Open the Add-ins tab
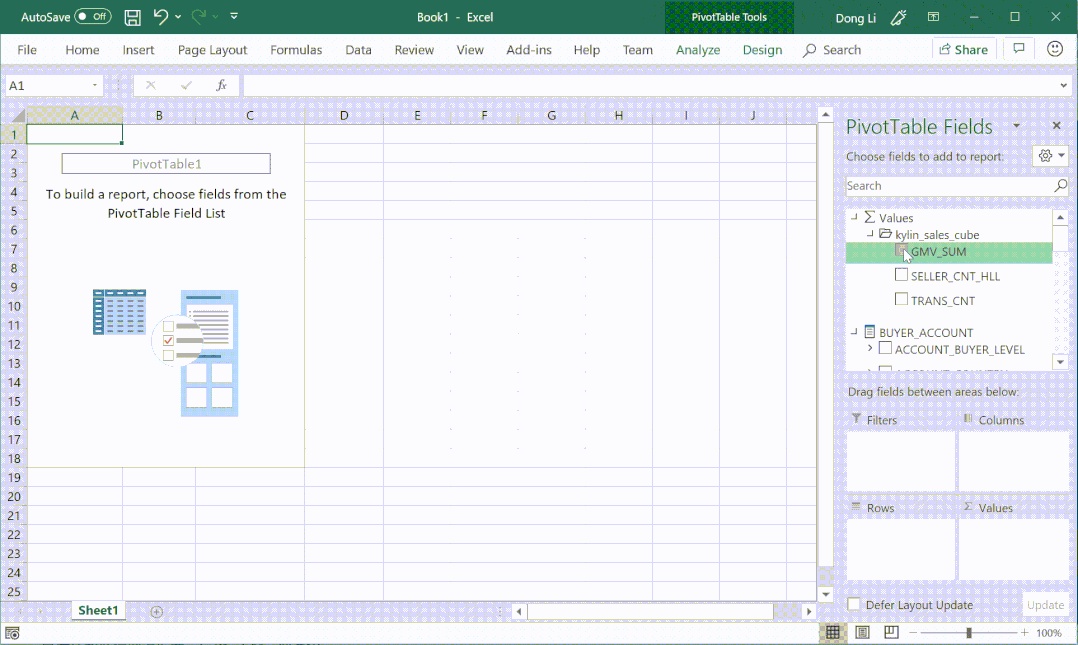 click(x=529, y=50)
